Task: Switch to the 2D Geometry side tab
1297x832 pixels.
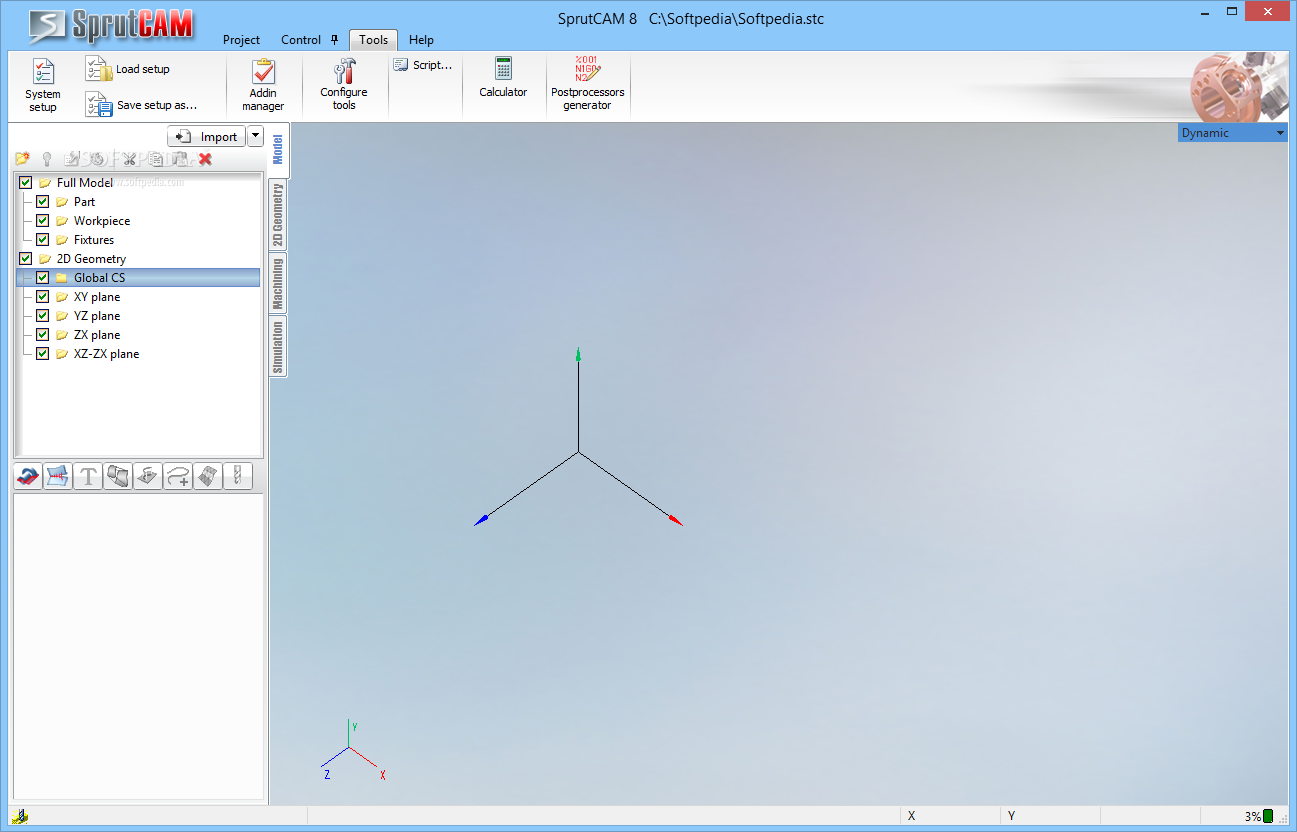Action: pos(278,215)
